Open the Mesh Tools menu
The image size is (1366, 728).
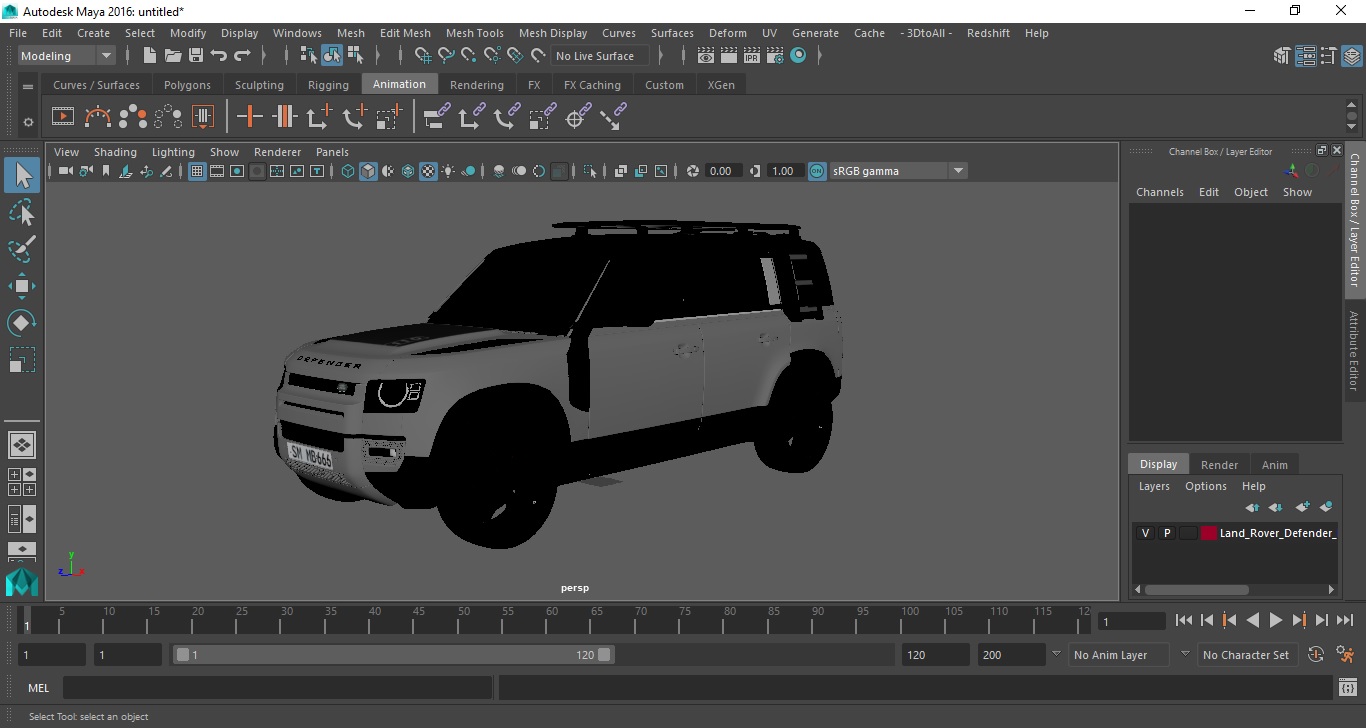click(474, 33)
